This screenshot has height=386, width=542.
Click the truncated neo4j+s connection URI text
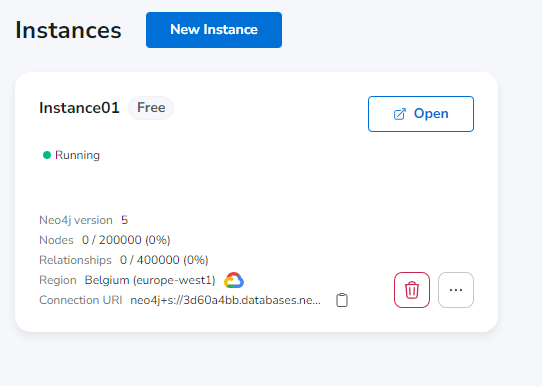pos(225,300)
